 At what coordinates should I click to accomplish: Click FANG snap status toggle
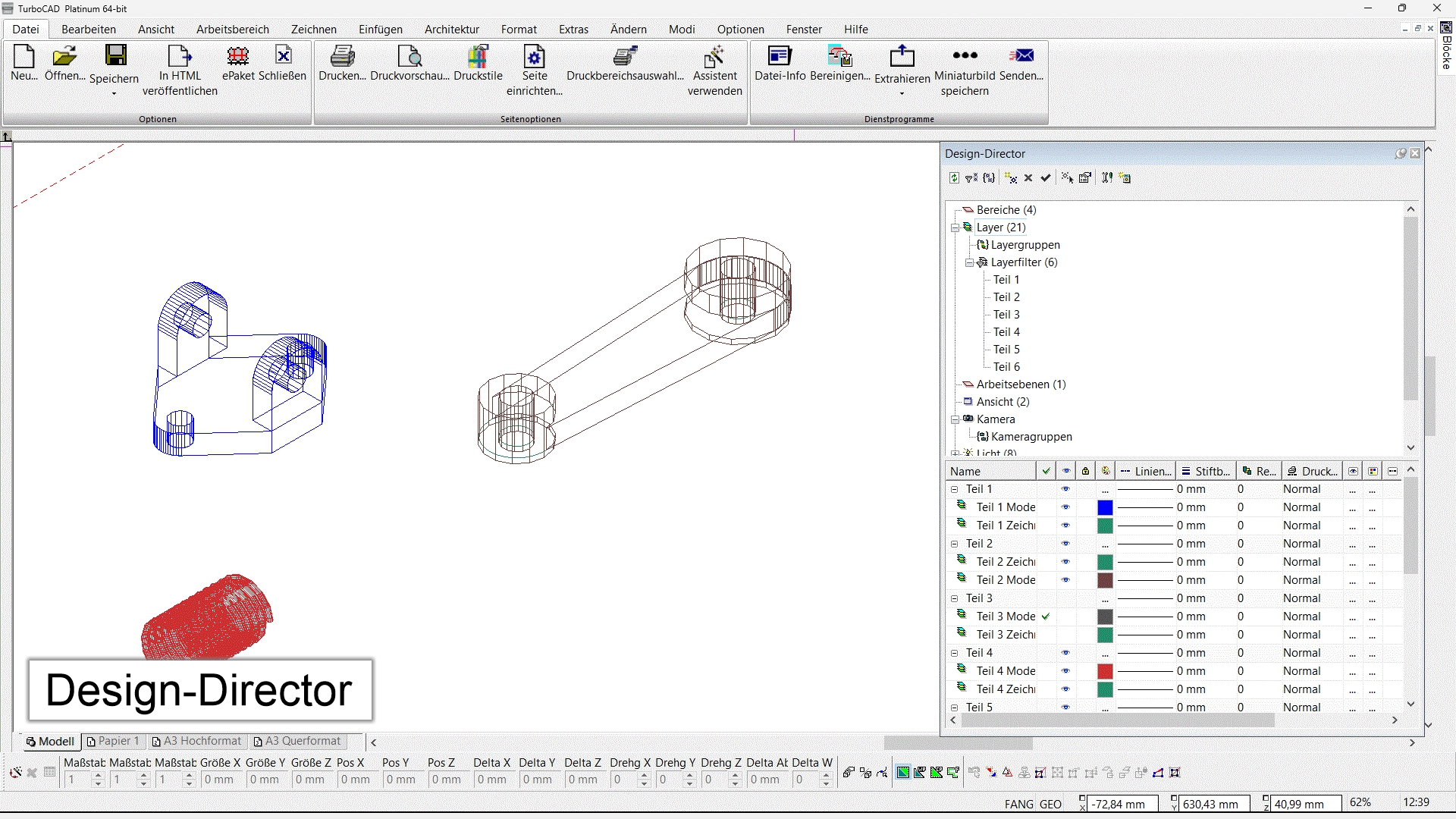pyautogui.click(x=1018, y=805)
